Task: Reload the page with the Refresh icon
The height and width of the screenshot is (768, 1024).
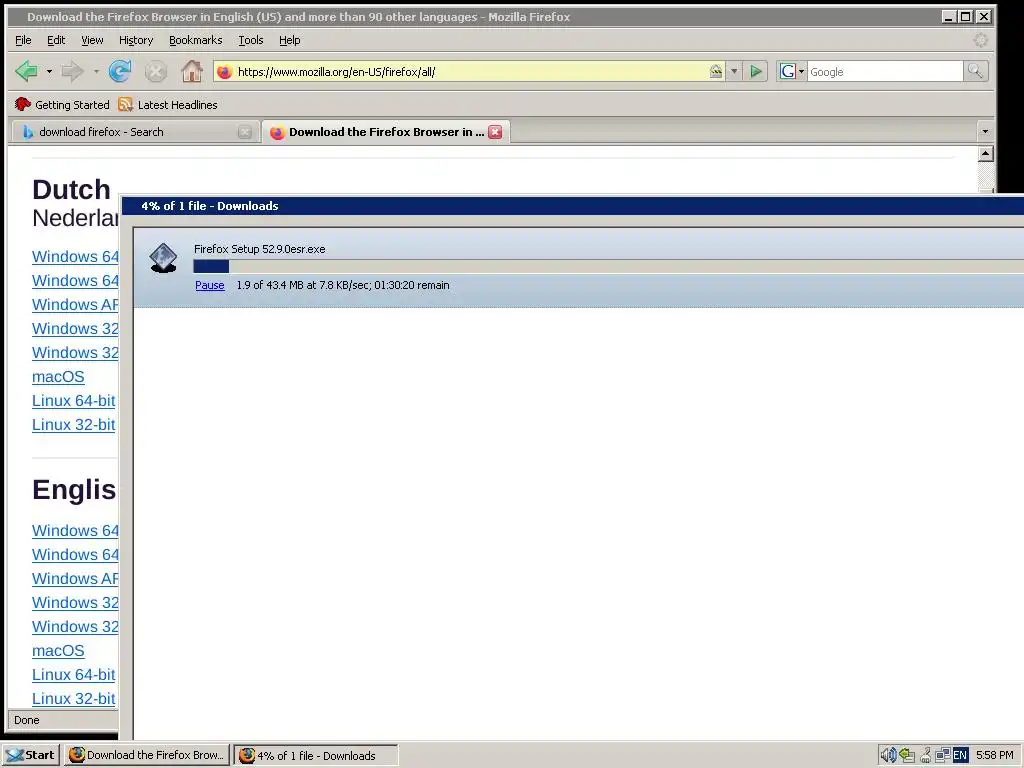Action: 120,71
